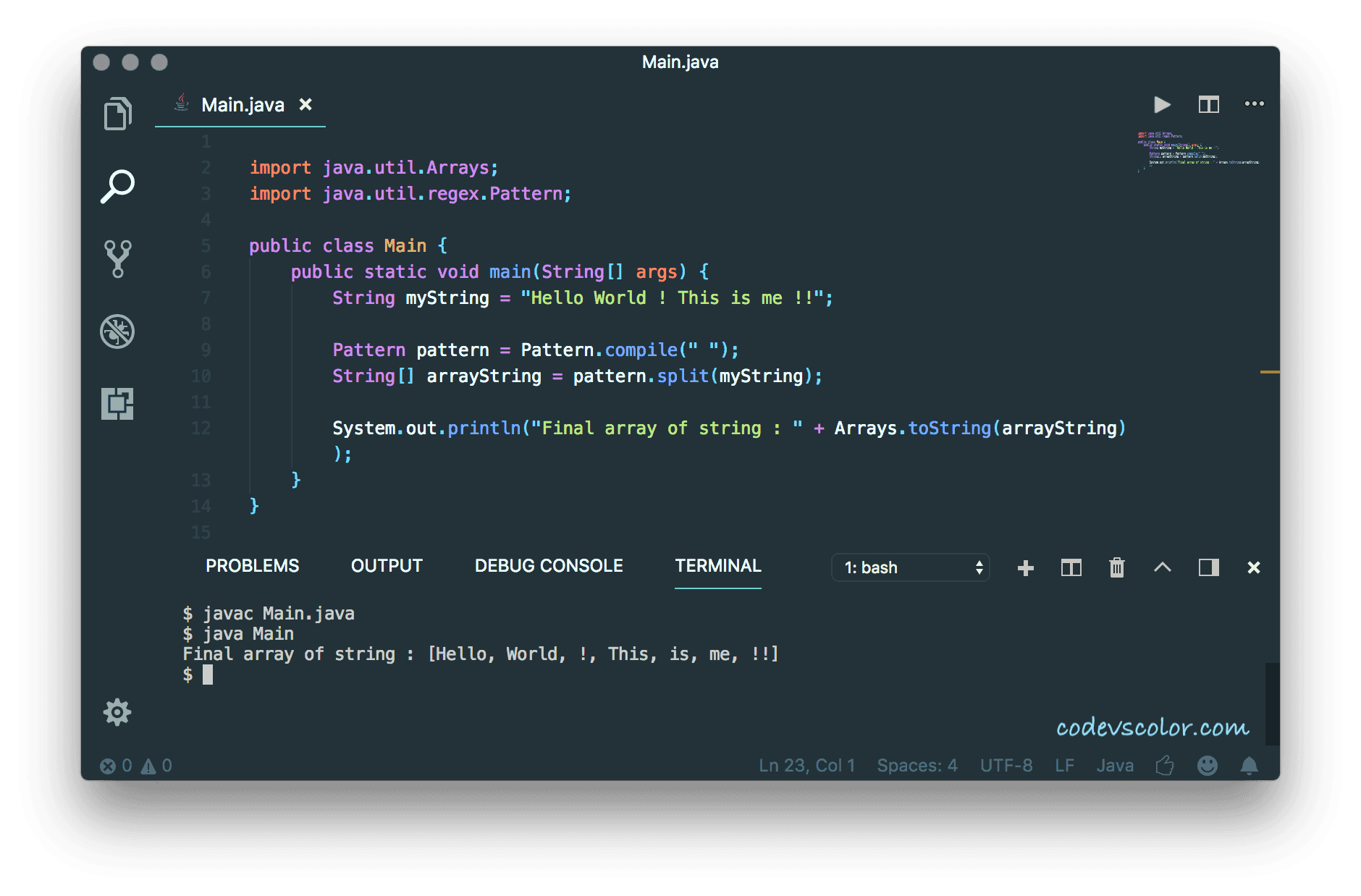
Task: Open the '1: bash' terminal selector dropdown
Action: (x=911, y=567)
